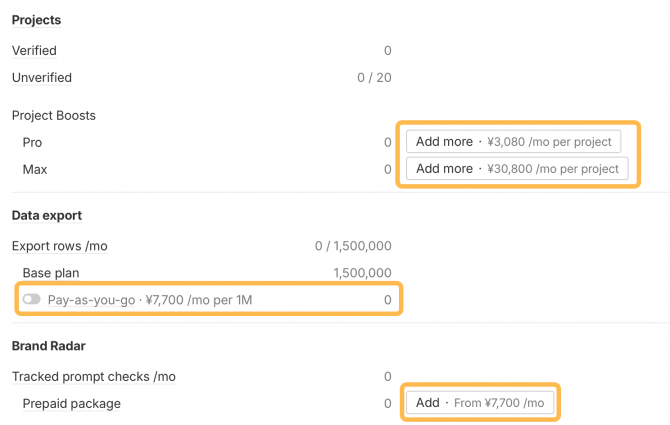Click Add more for Max project boost
Viewport: 670px width, 425px height.
517,169
